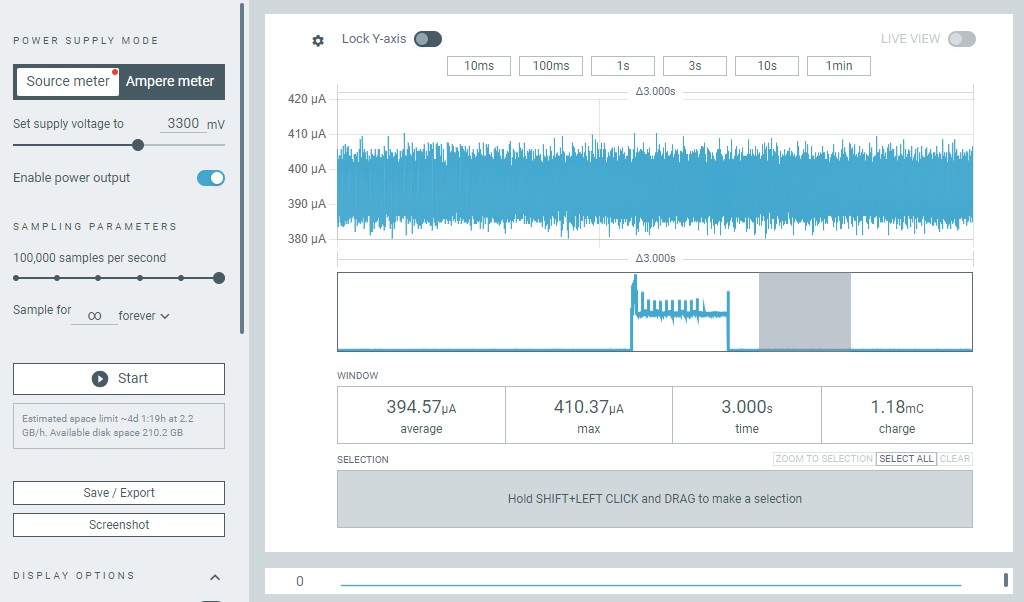Select the 1s time window

click(x=623, y=66)
